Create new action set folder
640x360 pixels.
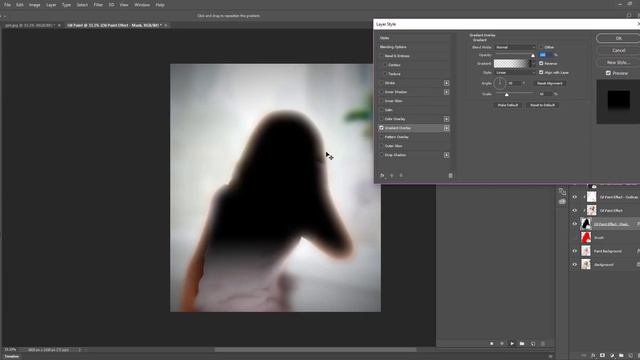point(522,344)
